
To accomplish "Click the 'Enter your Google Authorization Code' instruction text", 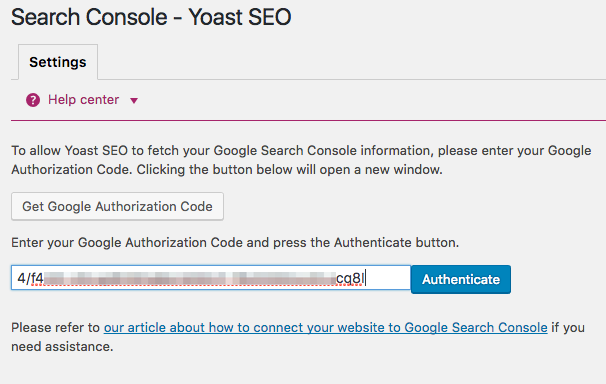I will point(235,243).
